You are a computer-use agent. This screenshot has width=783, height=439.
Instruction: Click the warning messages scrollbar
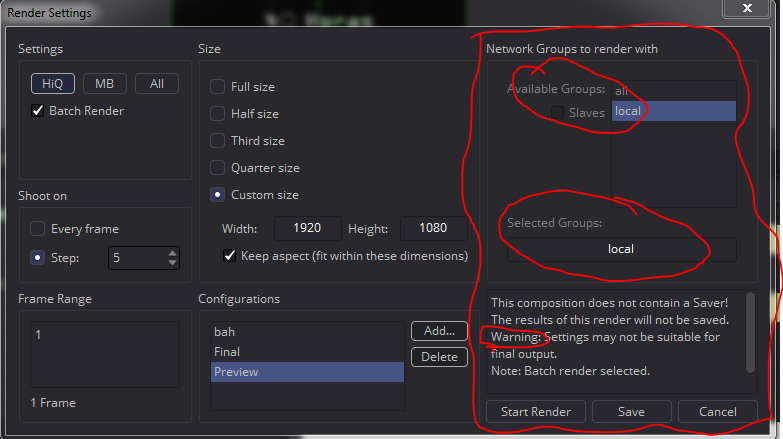750,333
